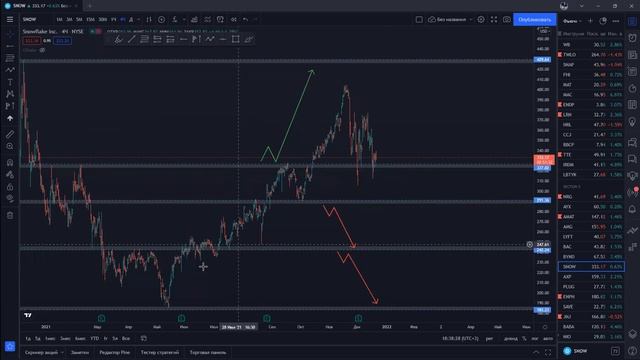
Task: Select the ruler measure tool
Action: pyautogui.click(x=10, y=134)
